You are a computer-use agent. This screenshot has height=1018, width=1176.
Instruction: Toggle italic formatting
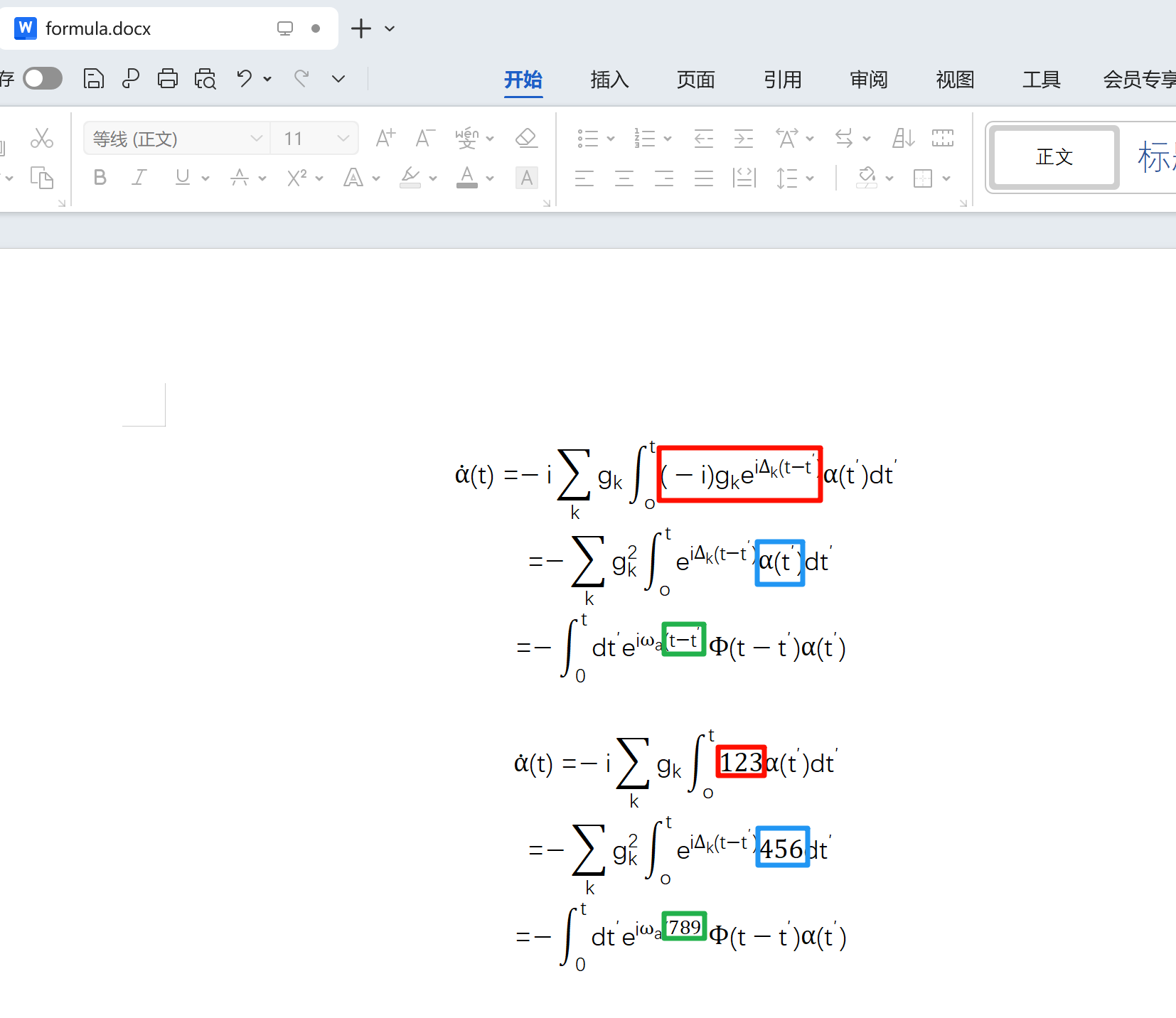coord(139,178)
